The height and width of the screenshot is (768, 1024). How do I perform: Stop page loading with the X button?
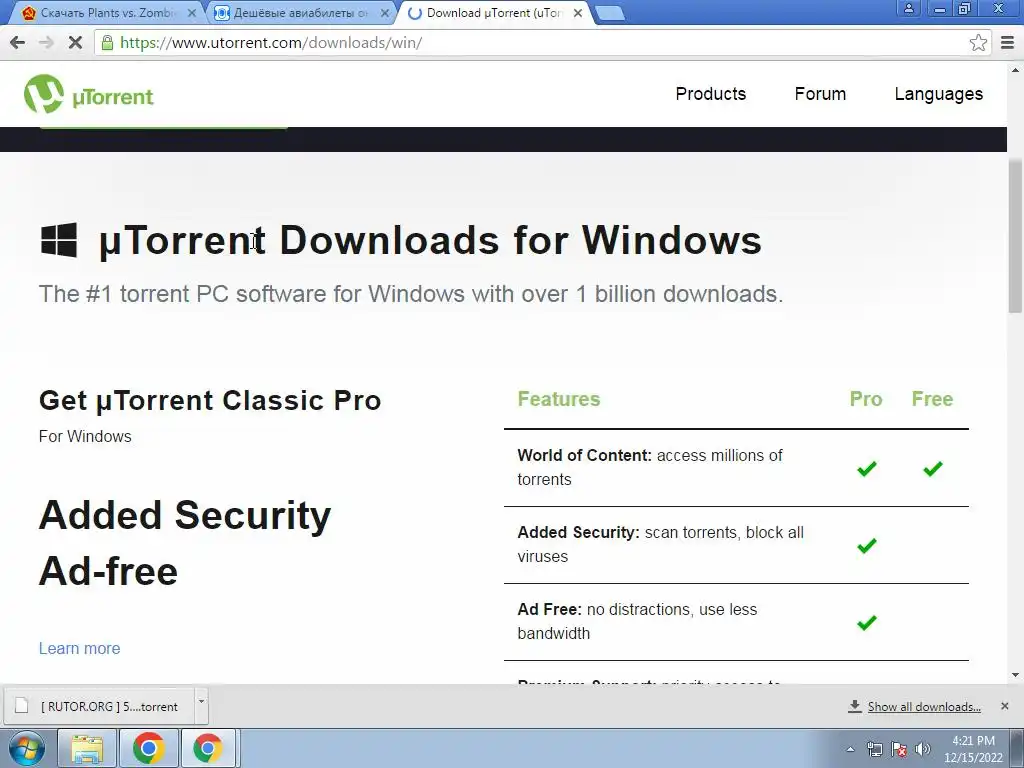(x=75, y=43)
